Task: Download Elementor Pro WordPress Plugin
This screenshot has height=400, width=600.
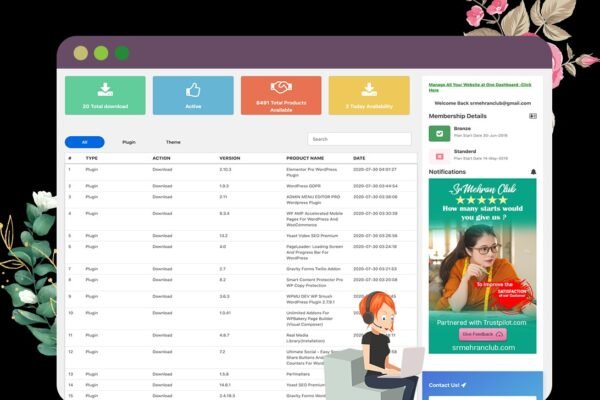Action: coord(162,169)
